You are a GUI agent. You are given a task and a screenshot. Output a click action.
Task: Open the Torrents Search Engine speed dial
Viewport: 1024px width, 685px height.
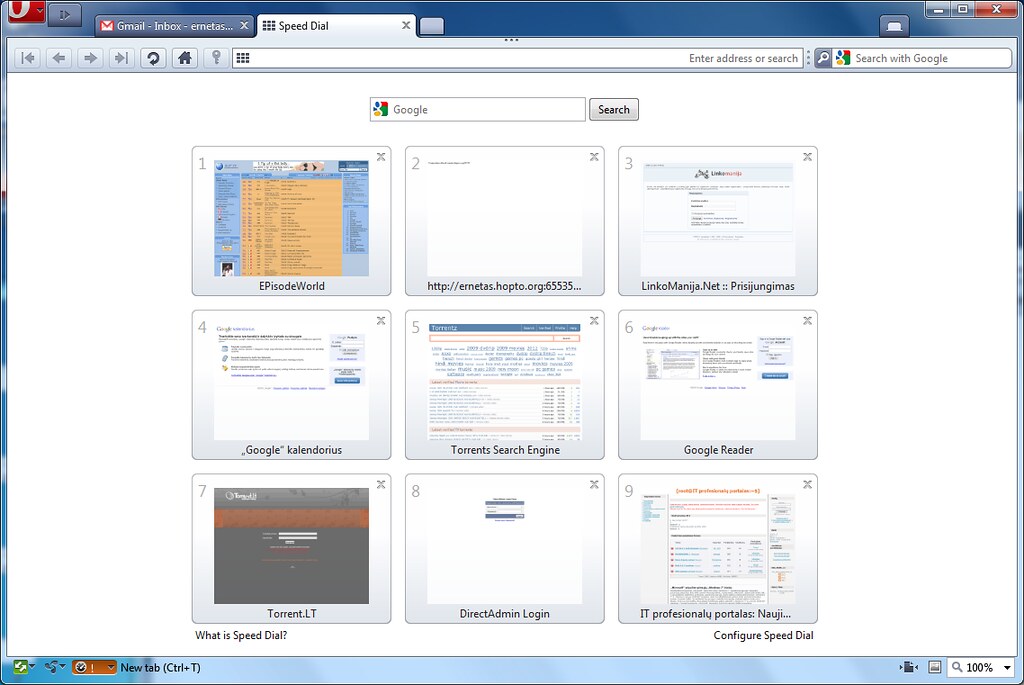[504, 385]
